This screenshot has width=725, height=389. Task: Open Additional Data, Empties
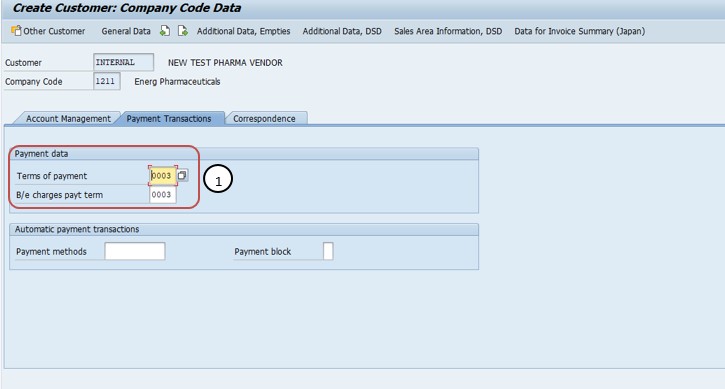click(243, 31)
